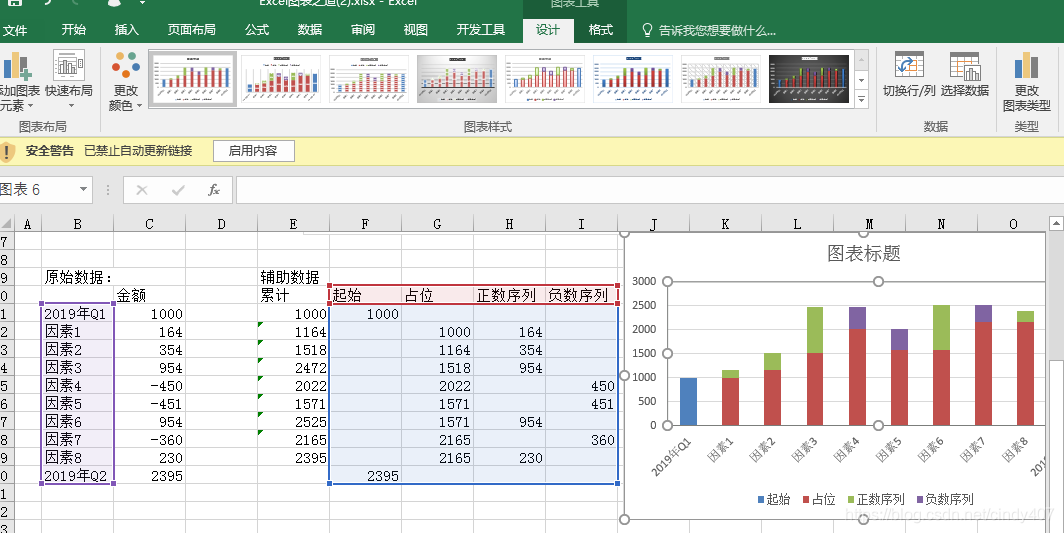1064x533 pixels.
Task: Open Quick Layout options
Action: (x=69, y=80)
